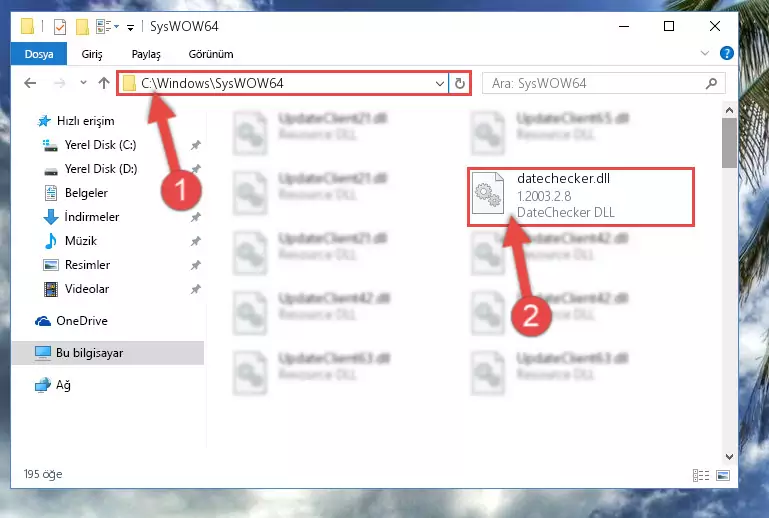The height and width of the screenshot is (518, 769).
Task: Open recent locations dropdown arrow
Action: point(83,83)
